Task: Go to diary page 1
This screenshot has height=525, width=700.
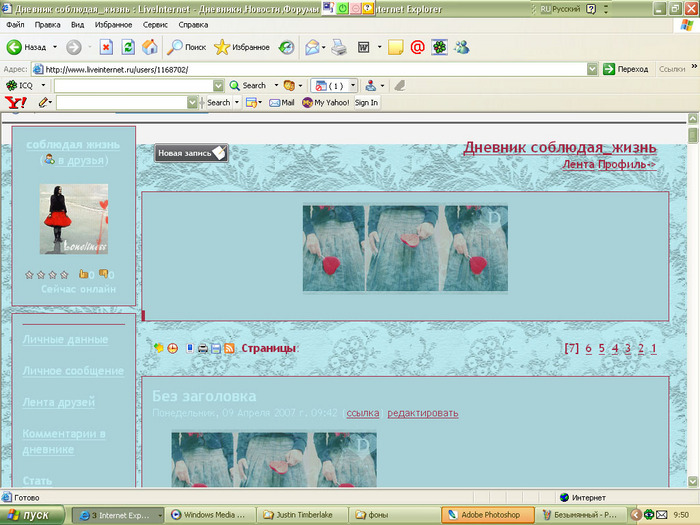Action: [654, 348]
